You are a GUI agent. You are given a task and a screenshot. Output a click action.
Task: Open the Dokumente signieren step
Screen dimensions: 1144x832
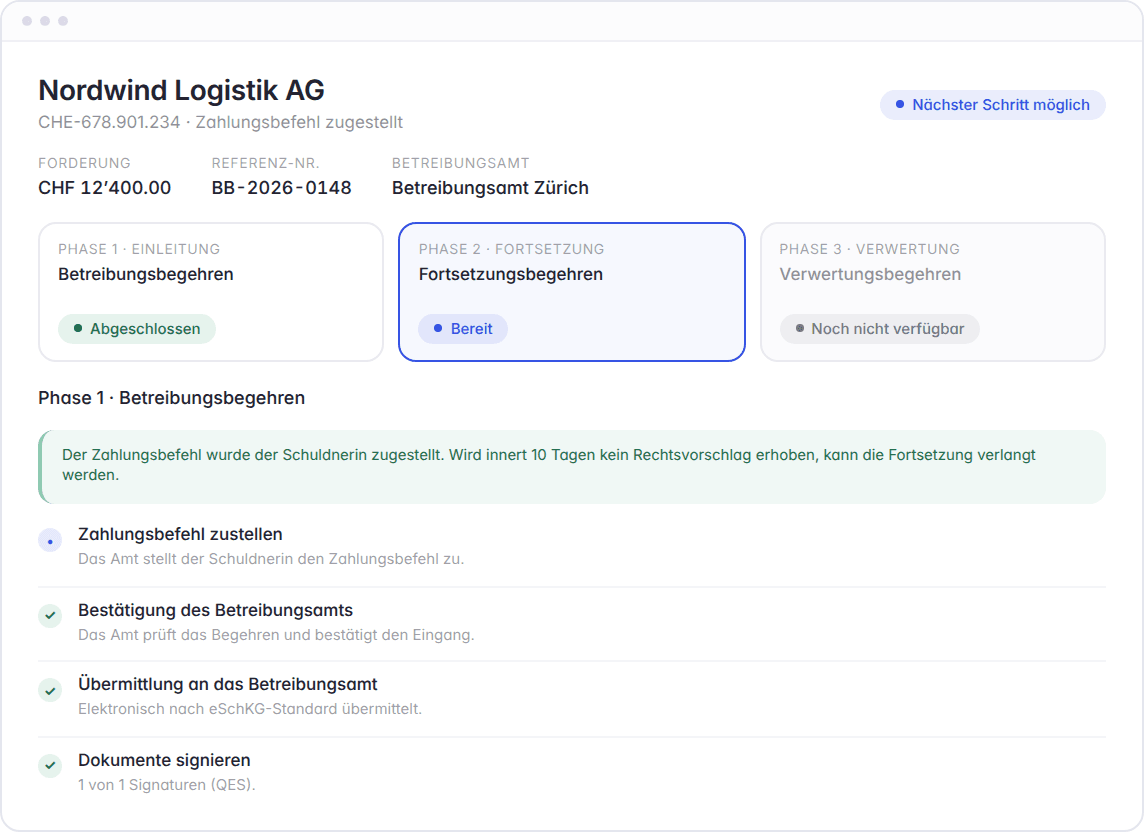point(572,773)
